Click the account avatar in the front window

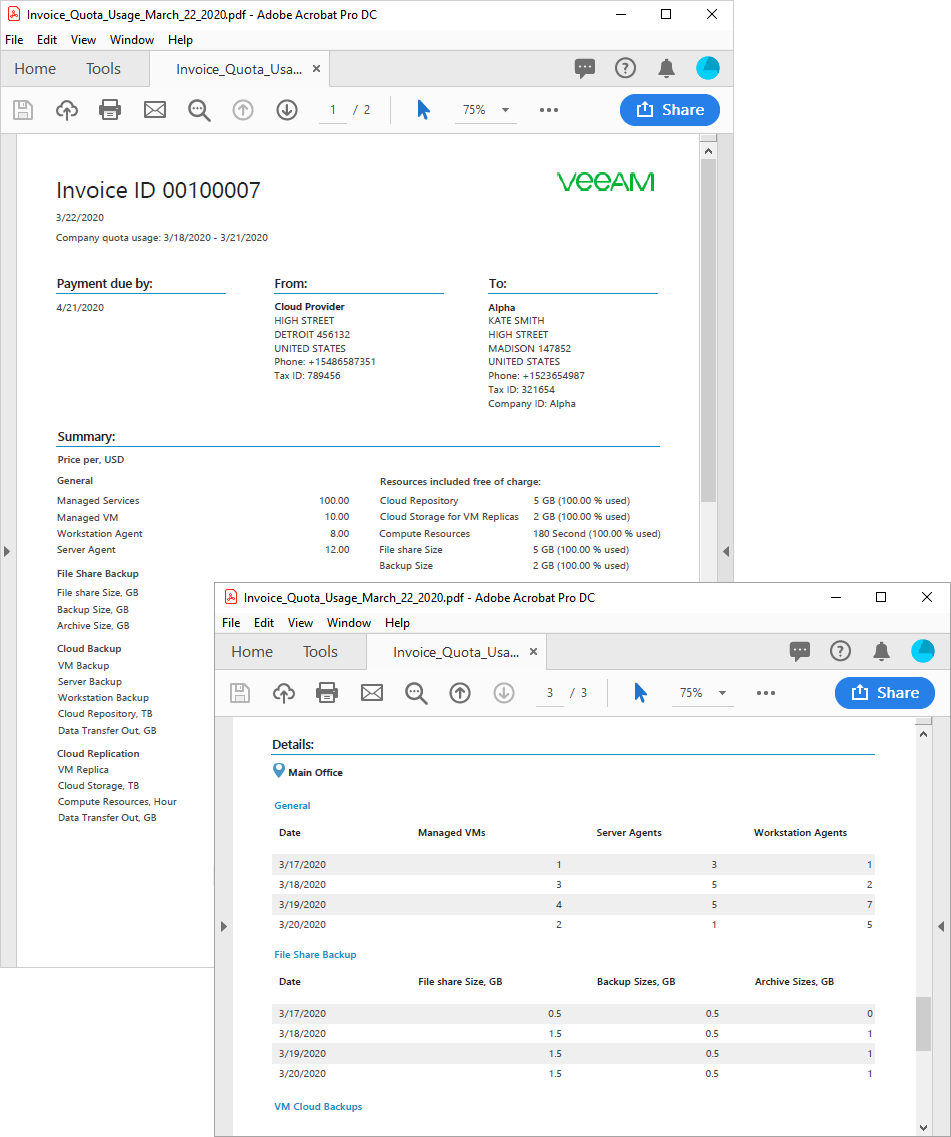pos(923,651)
